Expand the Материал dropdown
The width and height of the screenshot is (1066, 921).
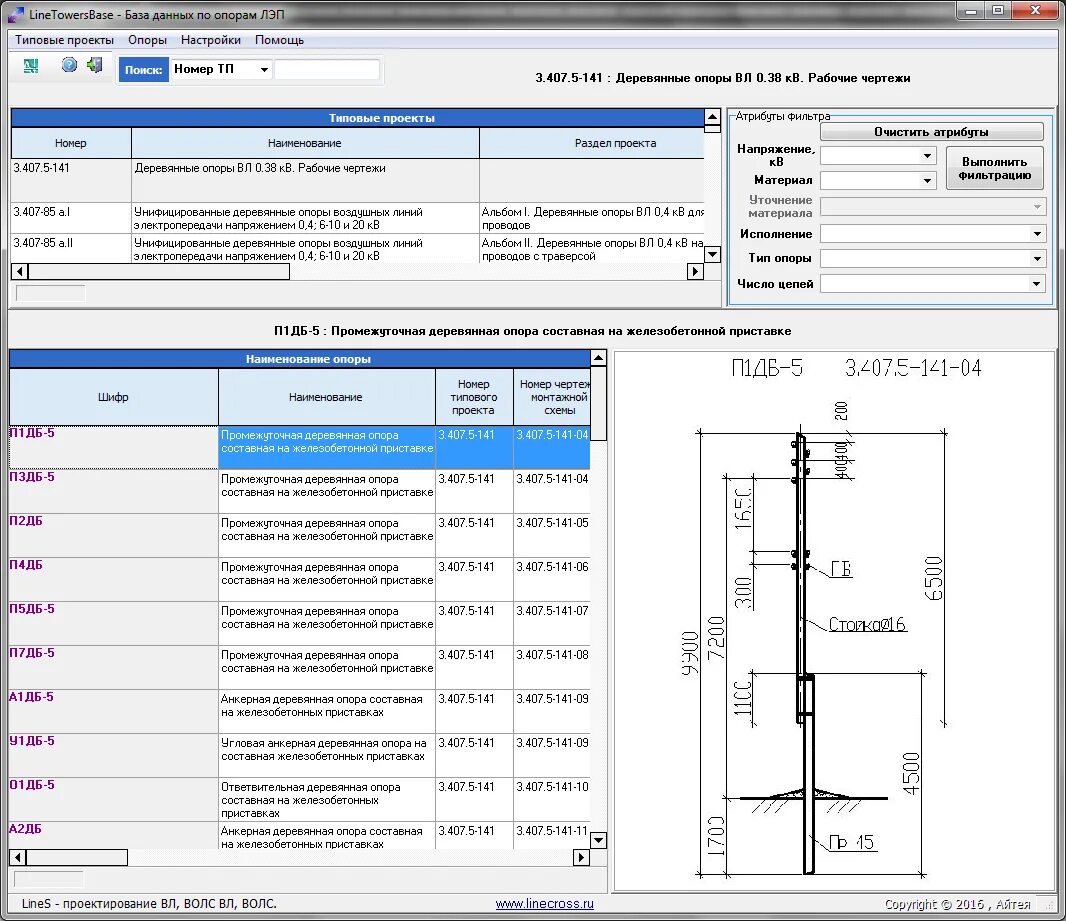click(927, 181)
